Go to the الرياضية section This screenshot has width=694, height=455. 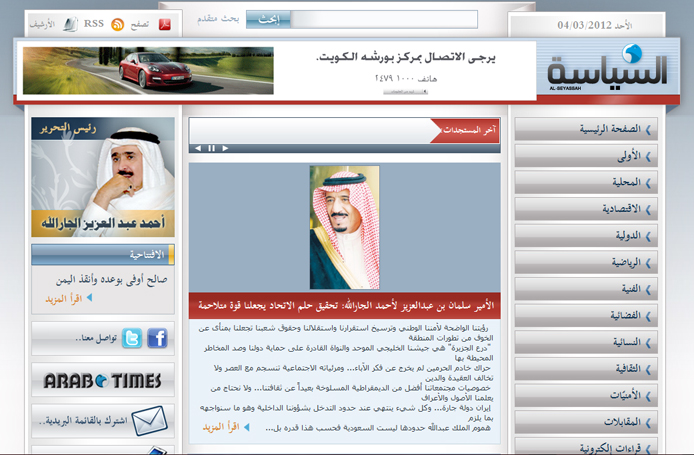585,263
